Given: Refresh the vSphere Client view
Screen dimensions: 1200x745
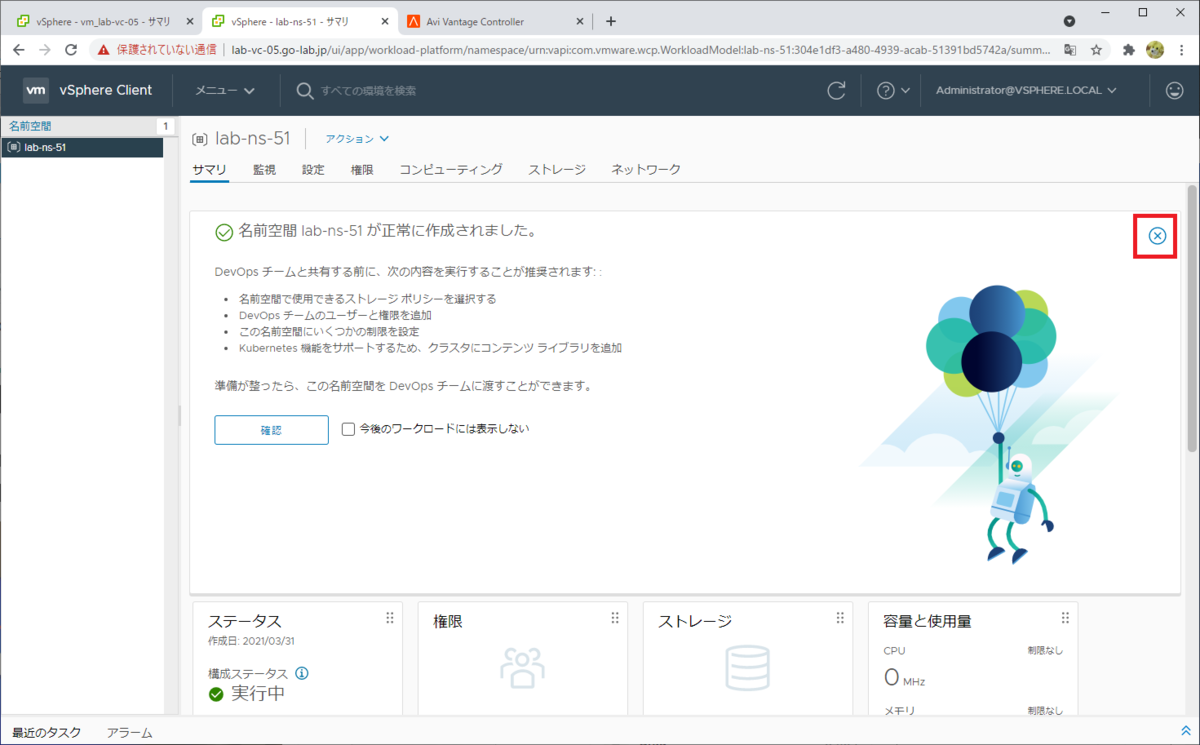Looking at the screenshot, I should (836, 90).
